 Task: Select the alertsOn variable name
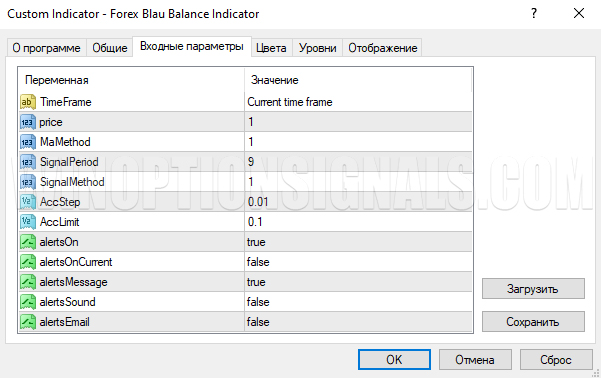[x=59, y=242]
